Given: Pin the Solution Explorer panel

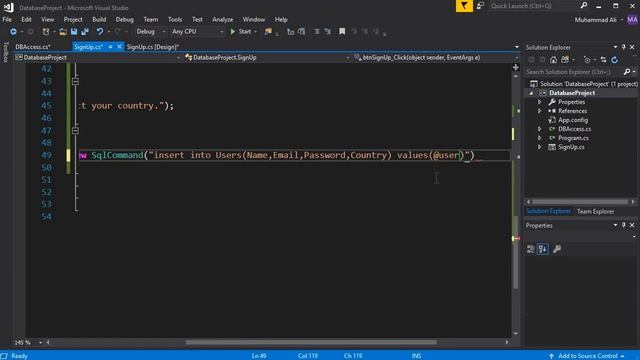Looking at the screenshot, I should 624,47.
